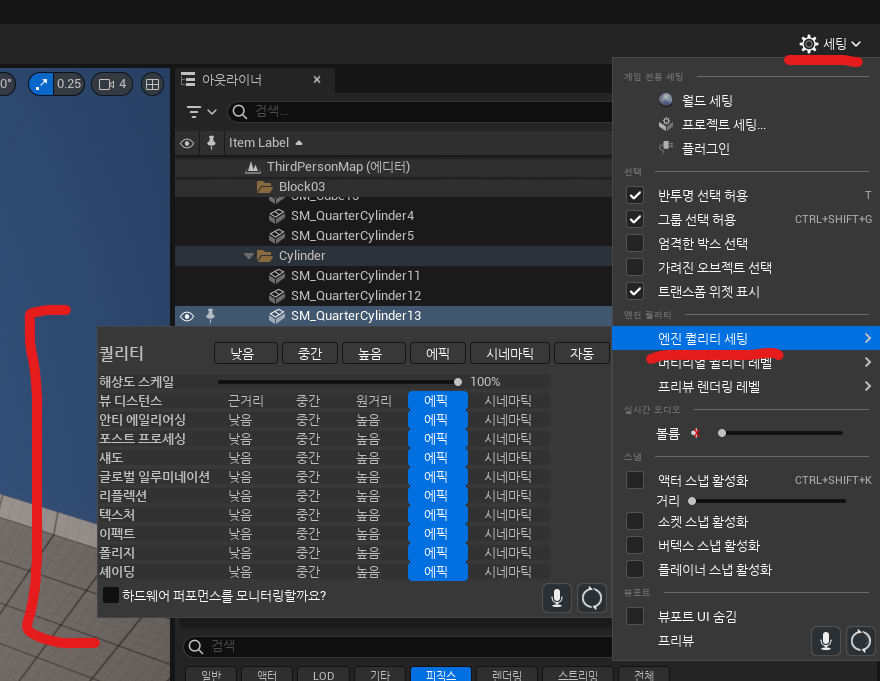Set 안티 에일리어싱 to 높음
Image resolution: width=880 pixels, height=681 pixels.
(368, 420)
